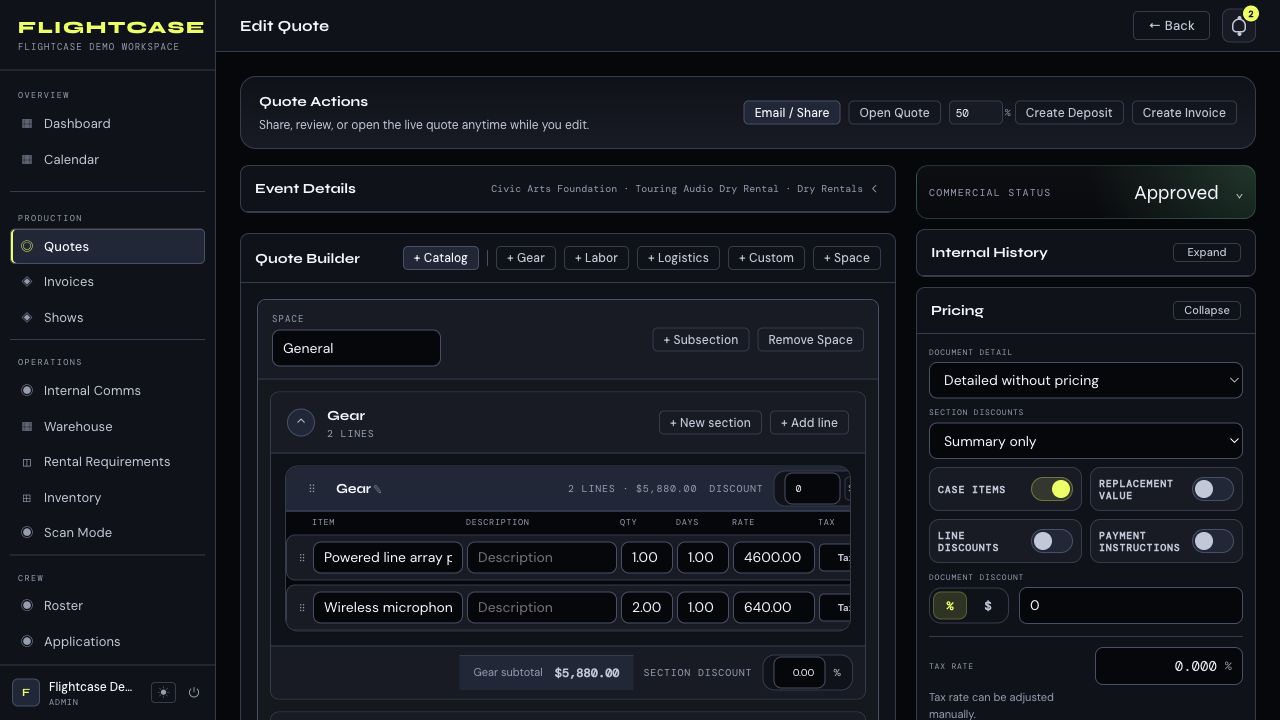Go to the Dashboard
This screenshot has height=720, width=1280.
[108, 124]
